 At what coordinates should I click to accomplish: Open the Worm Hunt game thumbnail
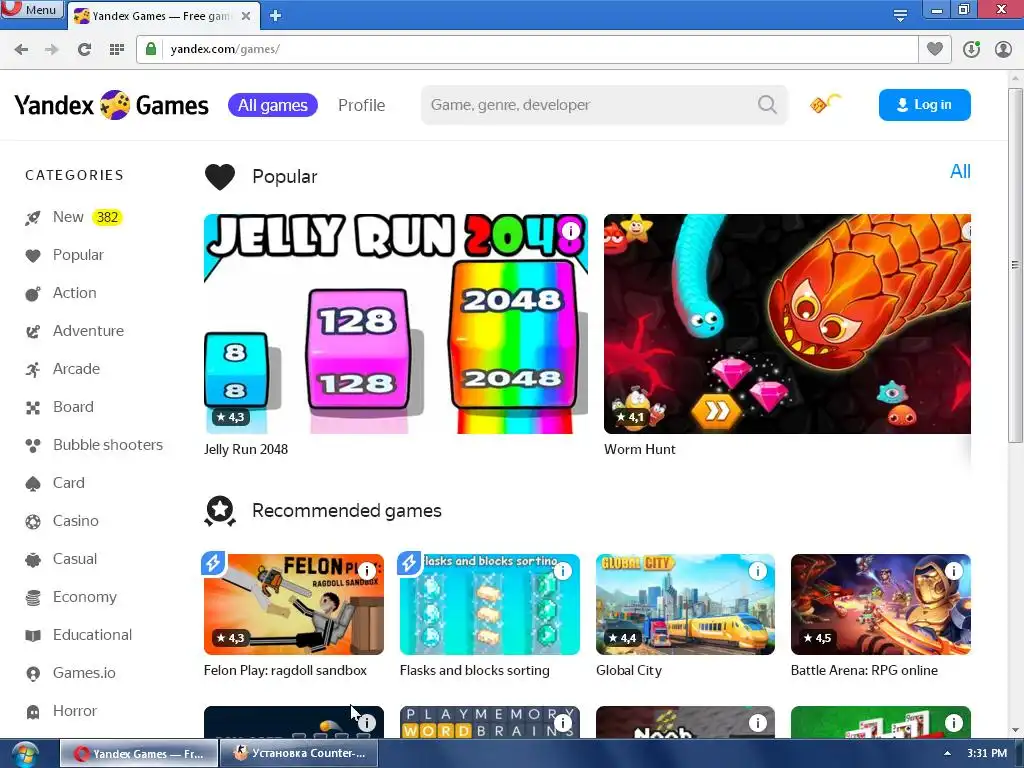787,324
